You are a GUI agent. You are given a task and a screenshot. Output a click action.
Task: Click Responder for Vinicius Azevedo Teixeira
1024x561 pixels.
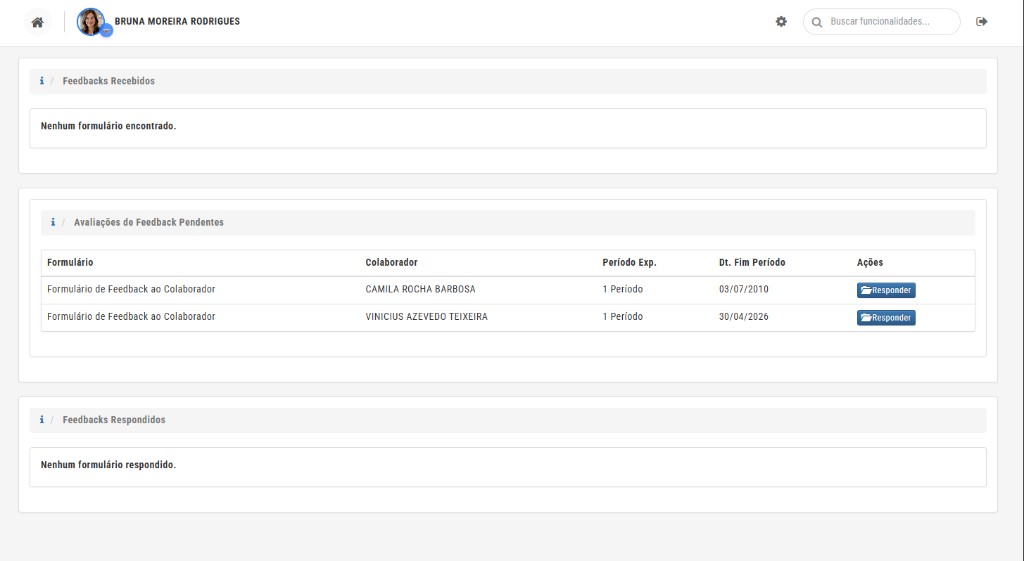886,317
